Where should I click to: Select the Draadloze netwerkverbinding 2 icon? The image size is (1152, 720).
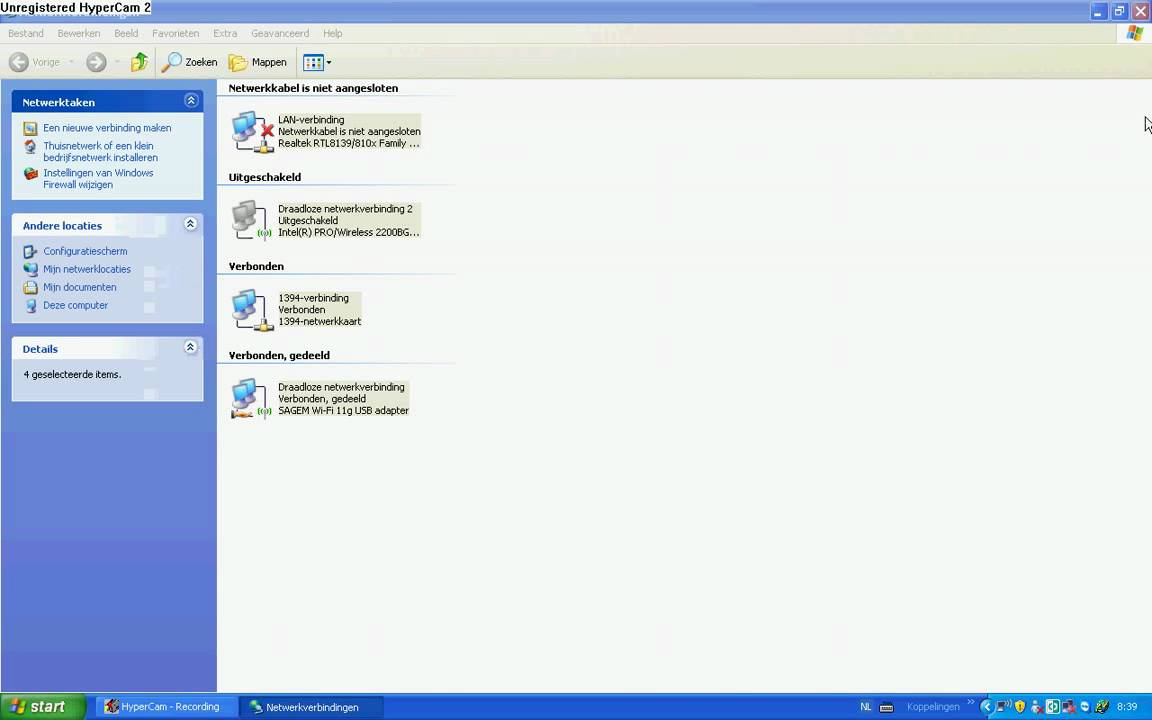click(252, 220)
